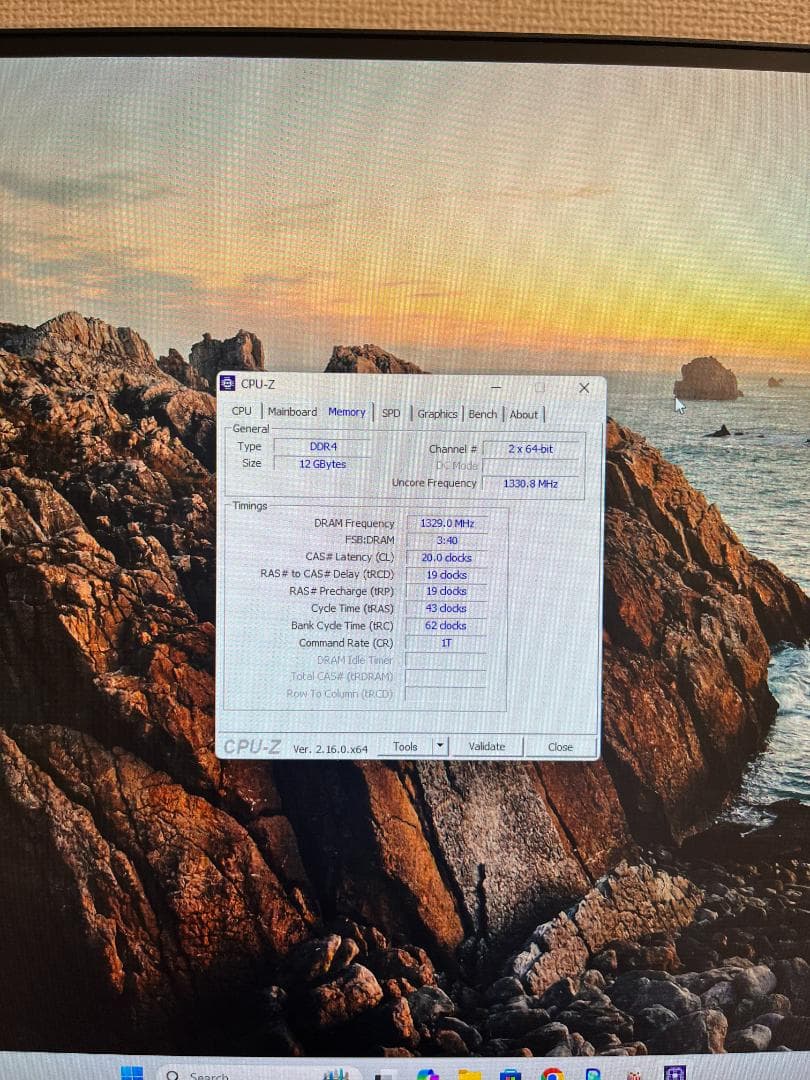Select the Uncore Frequency value field

pos(530,483)
